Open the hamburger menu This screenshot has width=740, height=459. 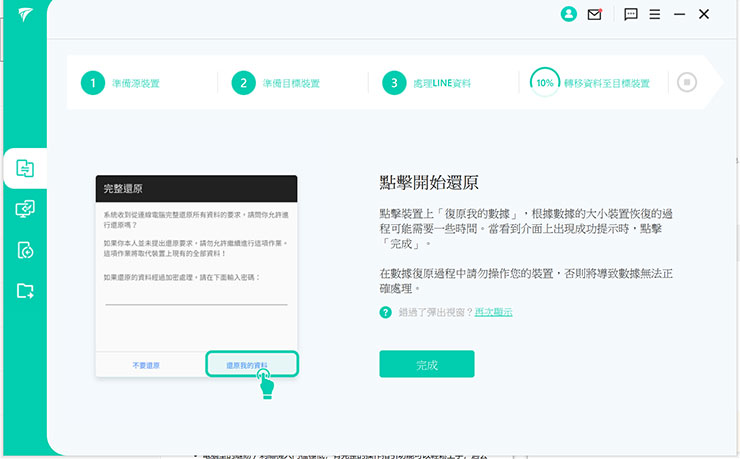pyautogui.click(x=655, y=15)
